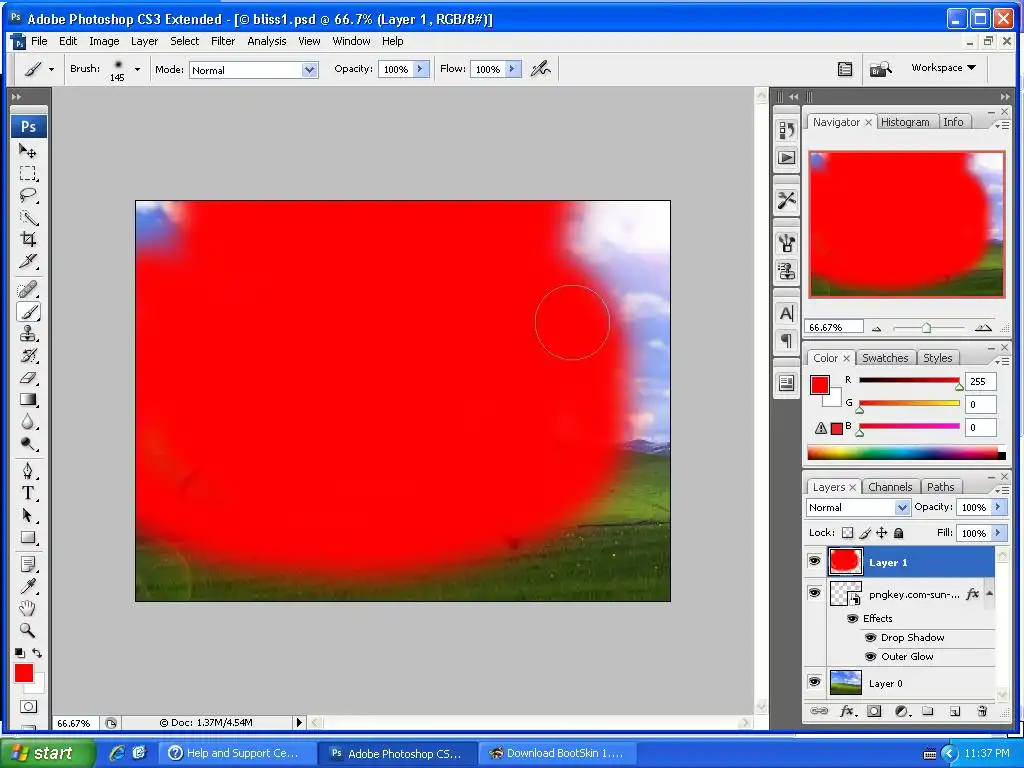Select the Crop tool
1024x768 pixels.
[27, 239]
